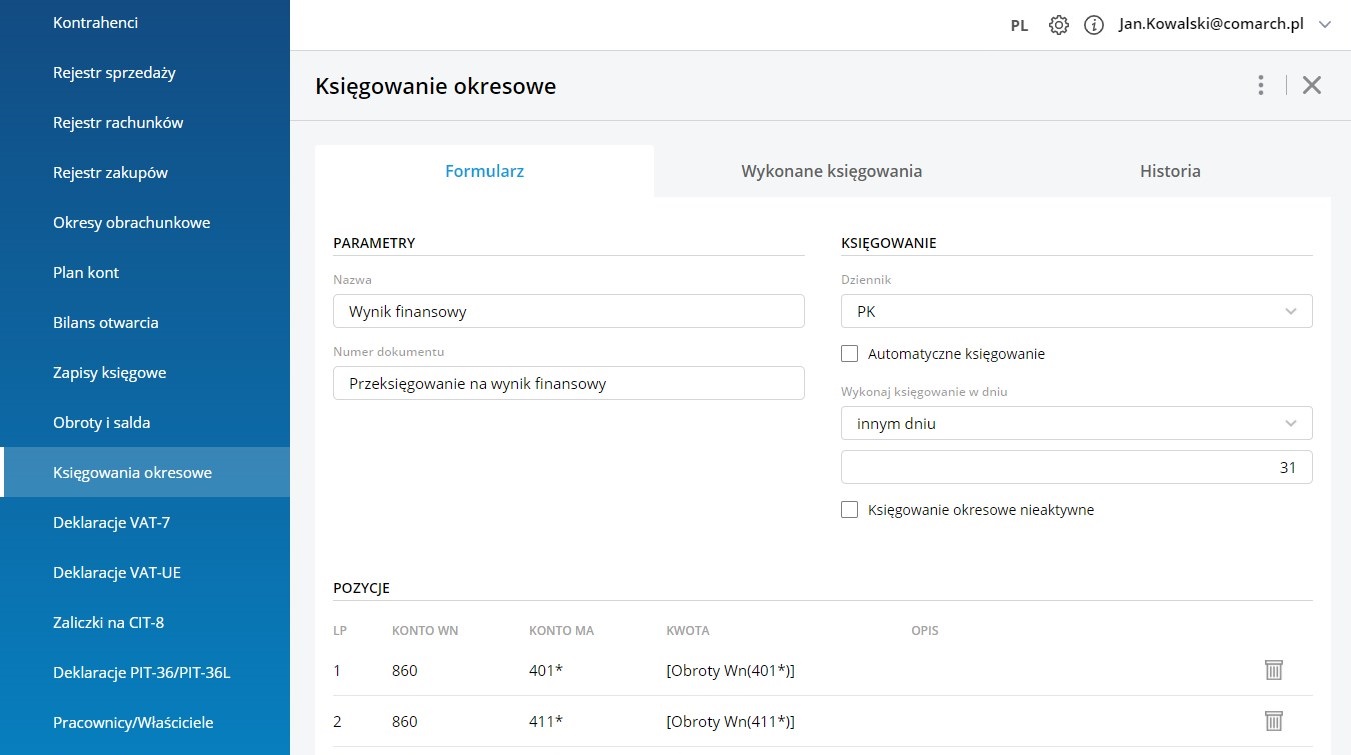
Task: Close the Księgowanie okresowe form
Action: (x=1312, y=85)
